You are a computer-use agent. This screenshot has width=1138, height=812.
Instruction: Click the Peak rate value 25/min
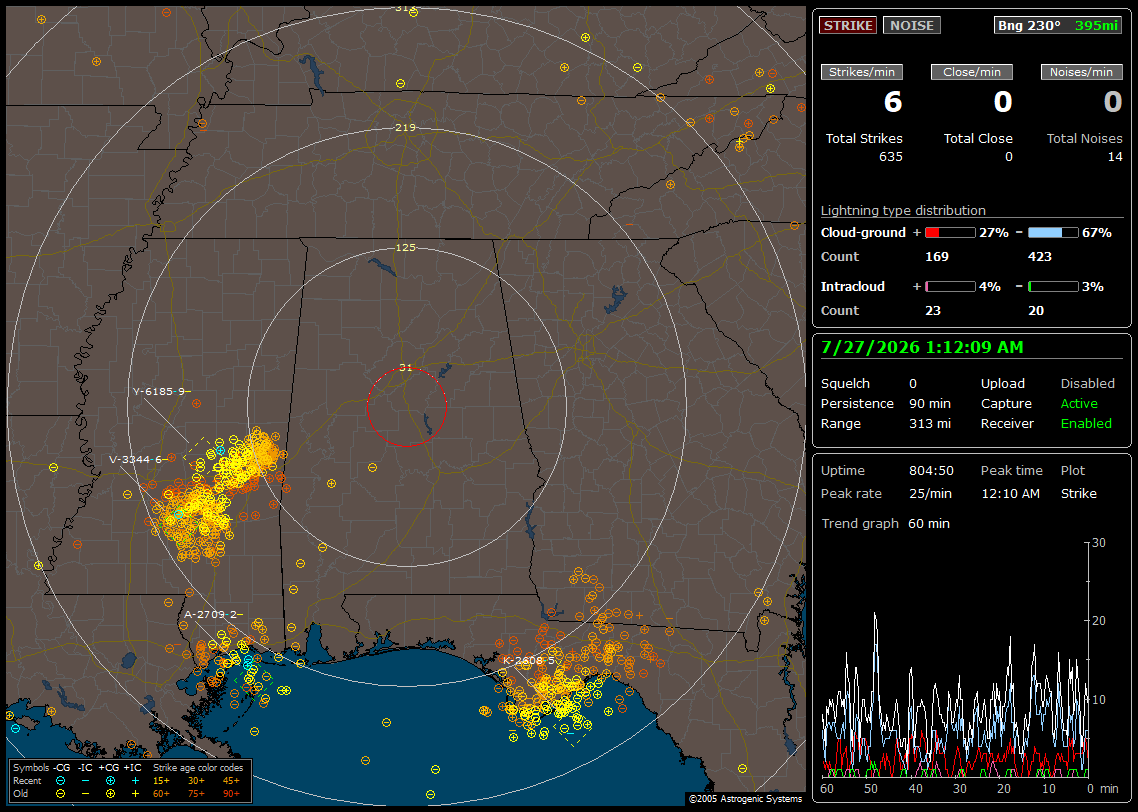[x=931, y=493]
